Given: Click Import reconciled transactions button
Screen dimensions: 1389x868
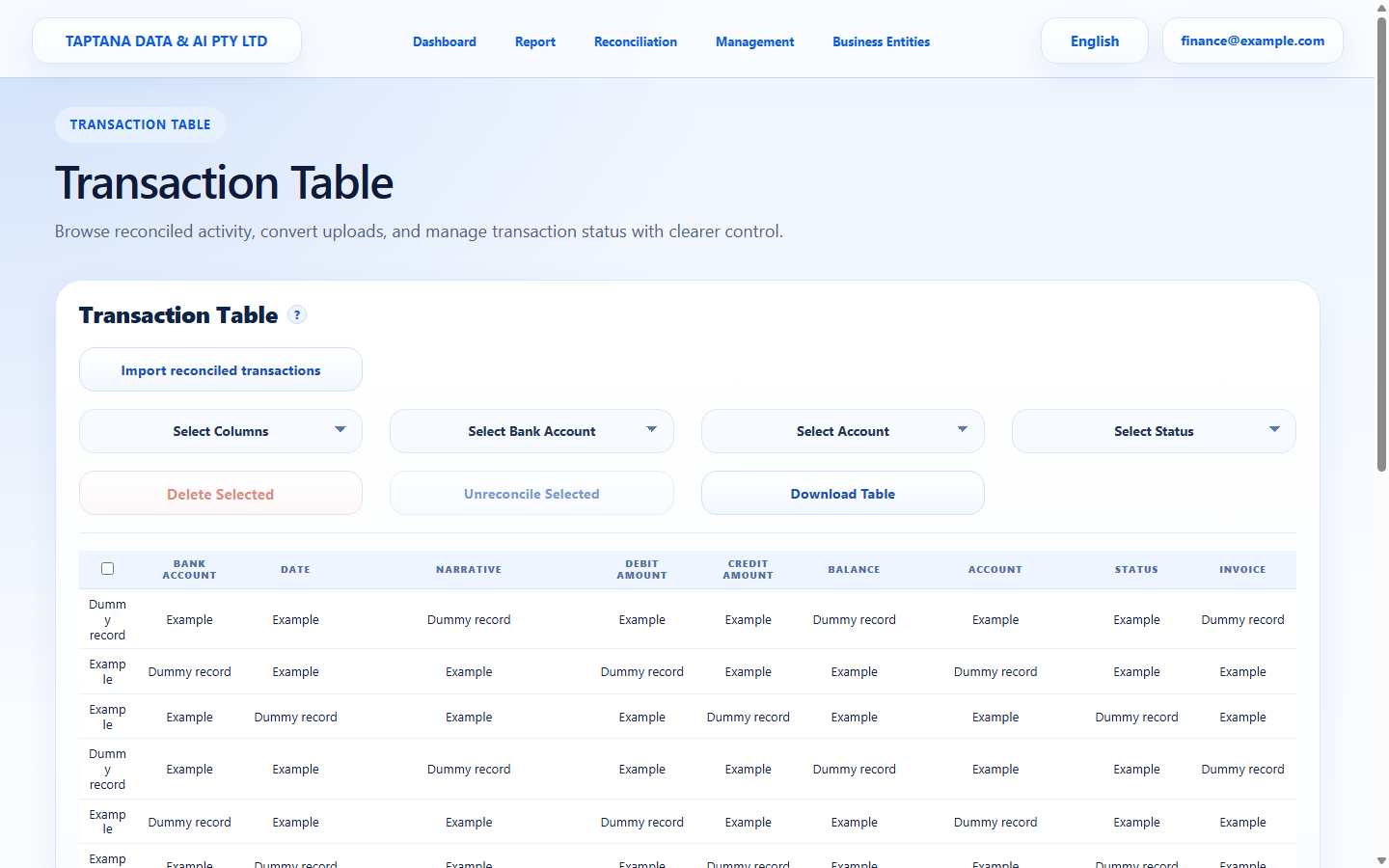Looking at the screenshot, I should click(221, 369).
